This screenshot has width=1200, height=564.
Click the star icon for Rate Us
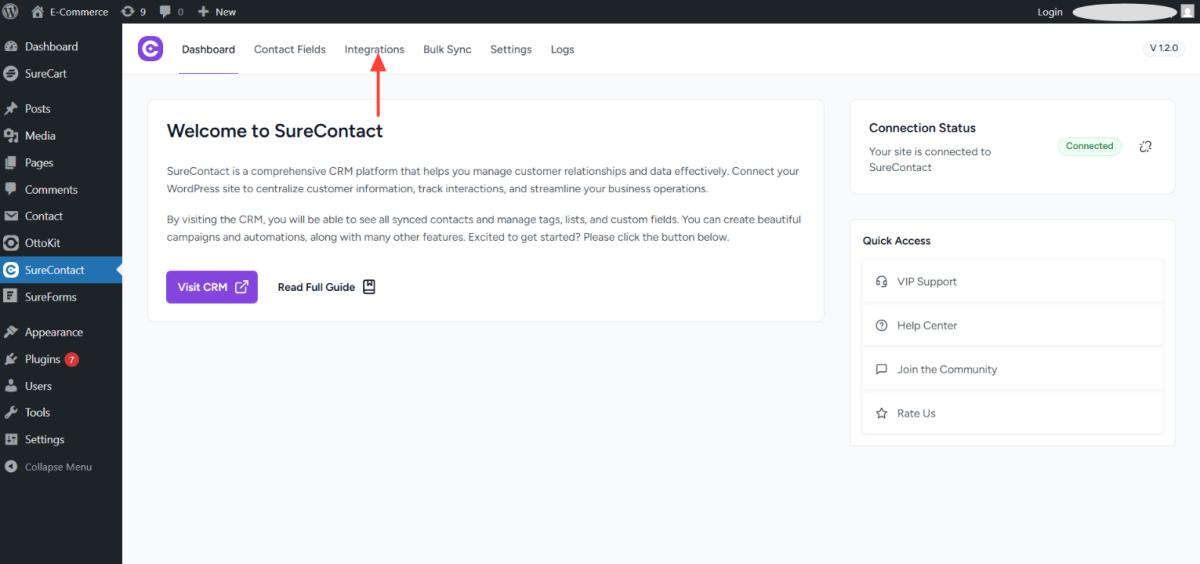tap(881, 413)
